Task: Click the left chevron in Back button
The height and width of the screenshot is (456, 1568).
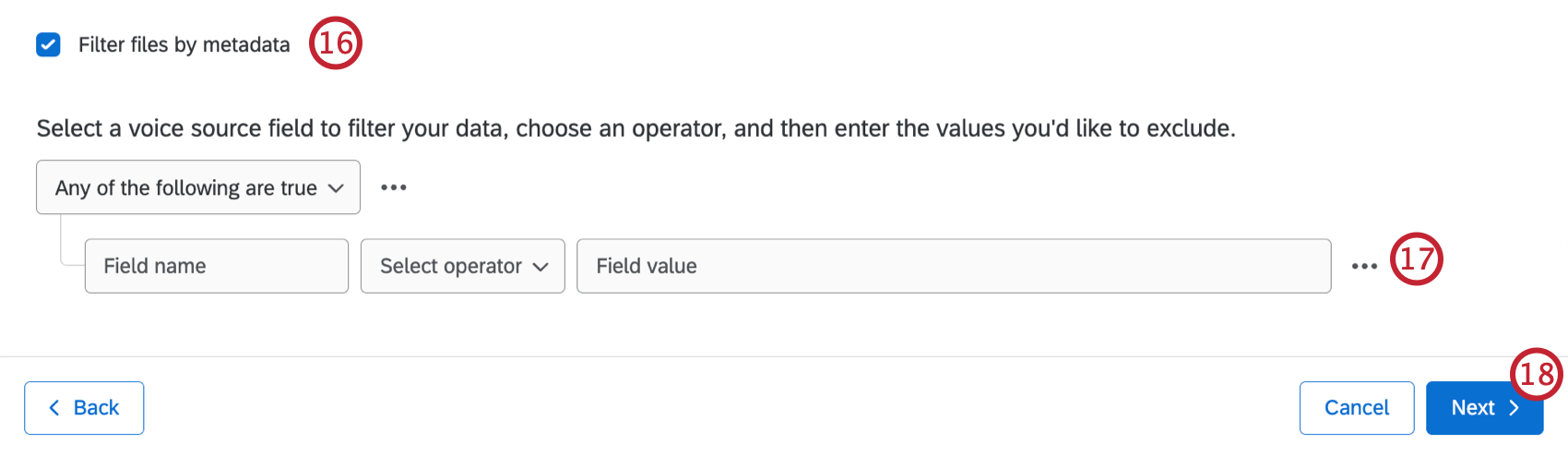Action: [54, 408]
